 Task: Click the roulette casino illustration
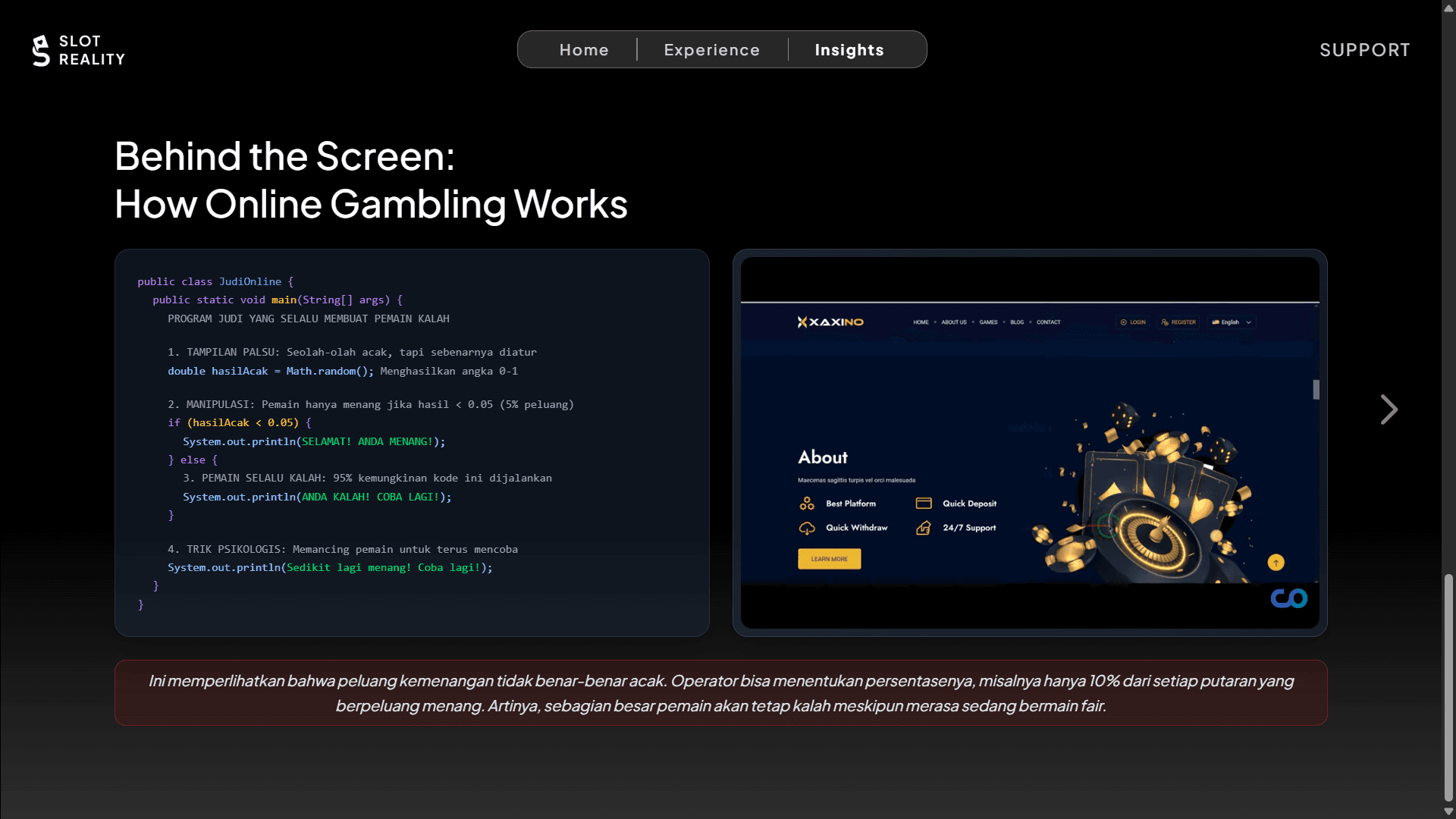(x=1141, y=493)
